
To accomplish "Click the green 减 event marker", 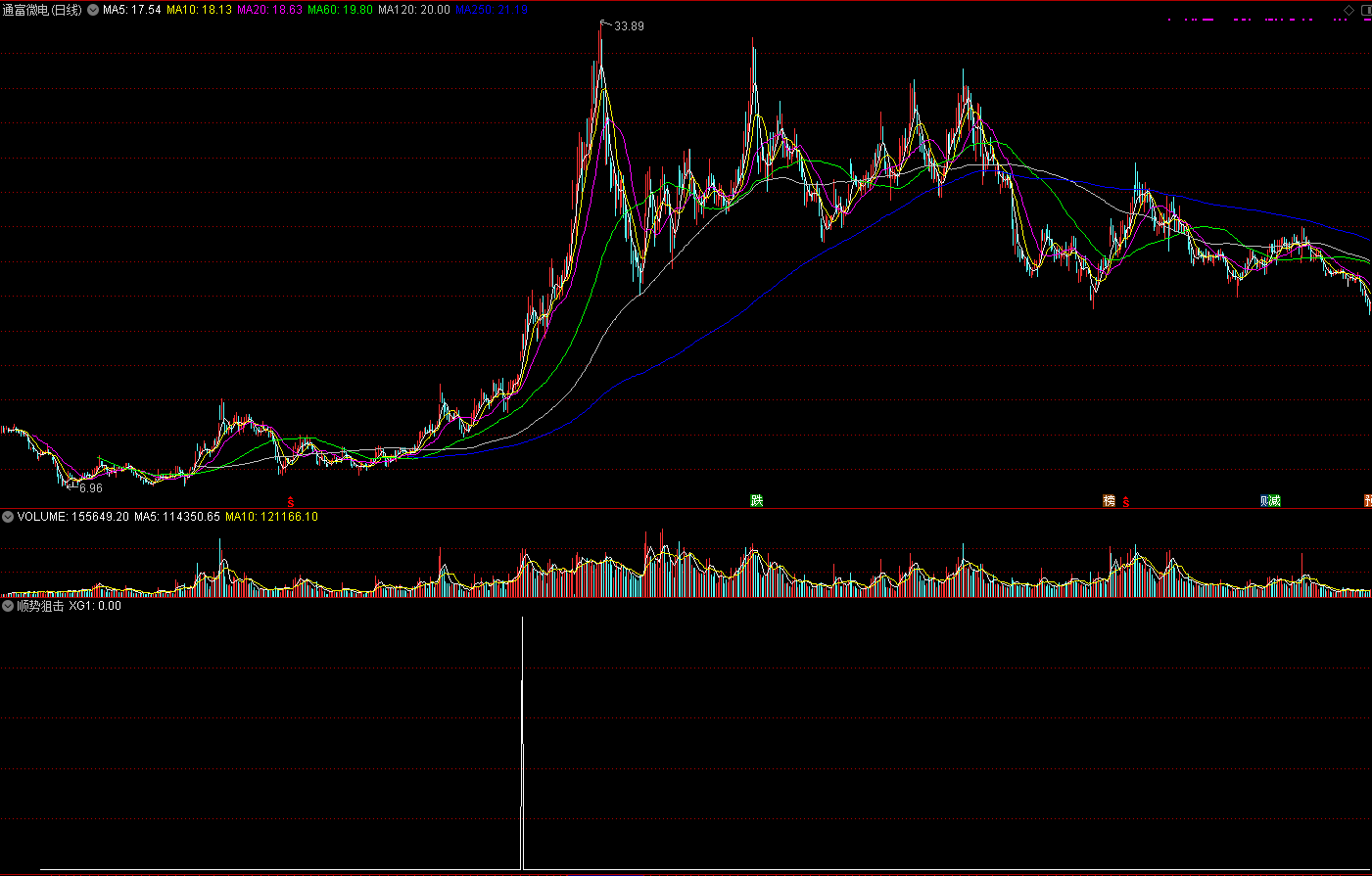I will 1275,501.
